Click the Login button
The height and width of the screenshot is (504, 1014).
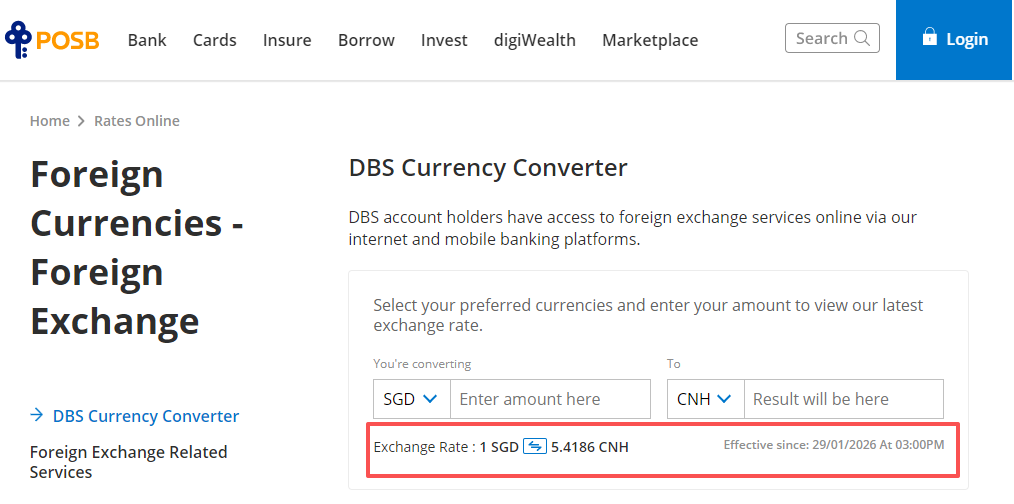pyautogui.click(x=954, y=40)
